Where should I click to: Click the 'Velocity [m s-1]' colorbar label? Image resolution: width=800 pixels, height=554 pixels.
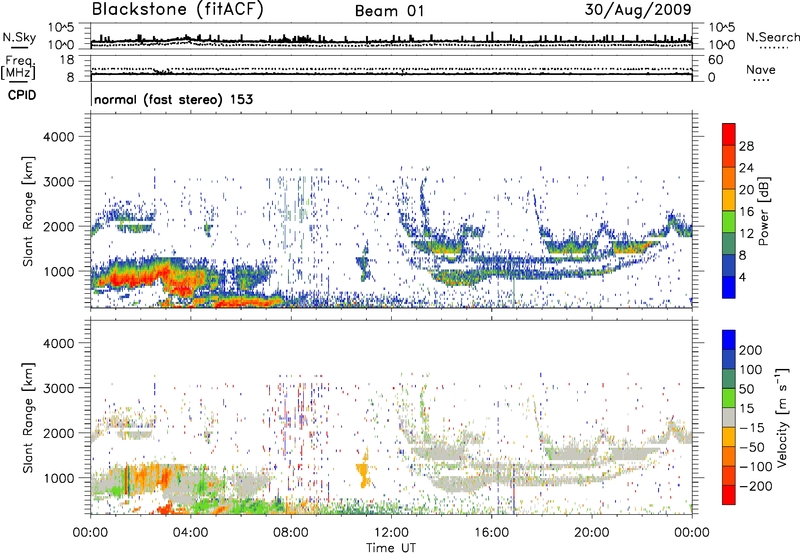(782, 417)
